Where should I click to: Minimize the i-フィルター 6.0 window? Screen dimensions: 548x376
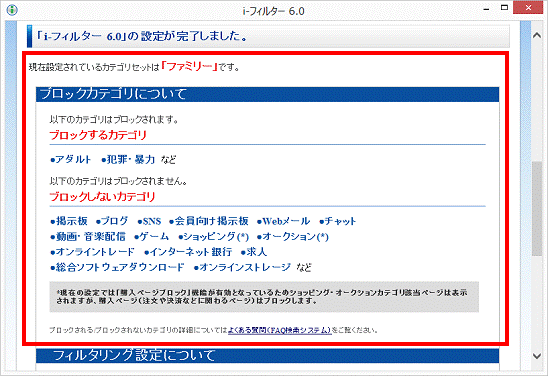486,8
